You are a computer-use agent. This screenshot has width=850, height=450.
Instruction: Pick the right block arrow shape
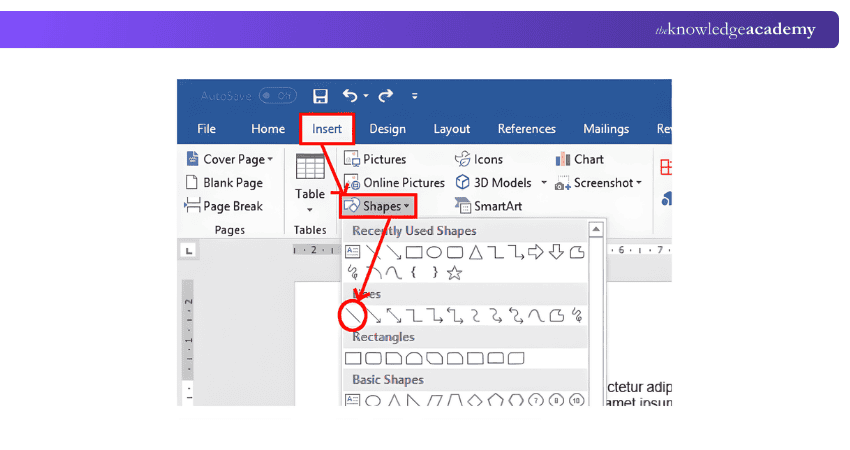[x=536, y=252]
